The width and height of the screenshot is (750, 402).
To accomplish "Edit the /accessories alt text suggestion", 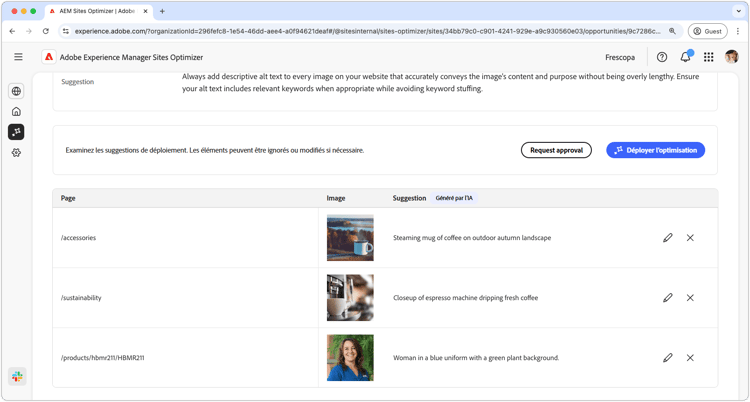I will click(x=668, y=238).
